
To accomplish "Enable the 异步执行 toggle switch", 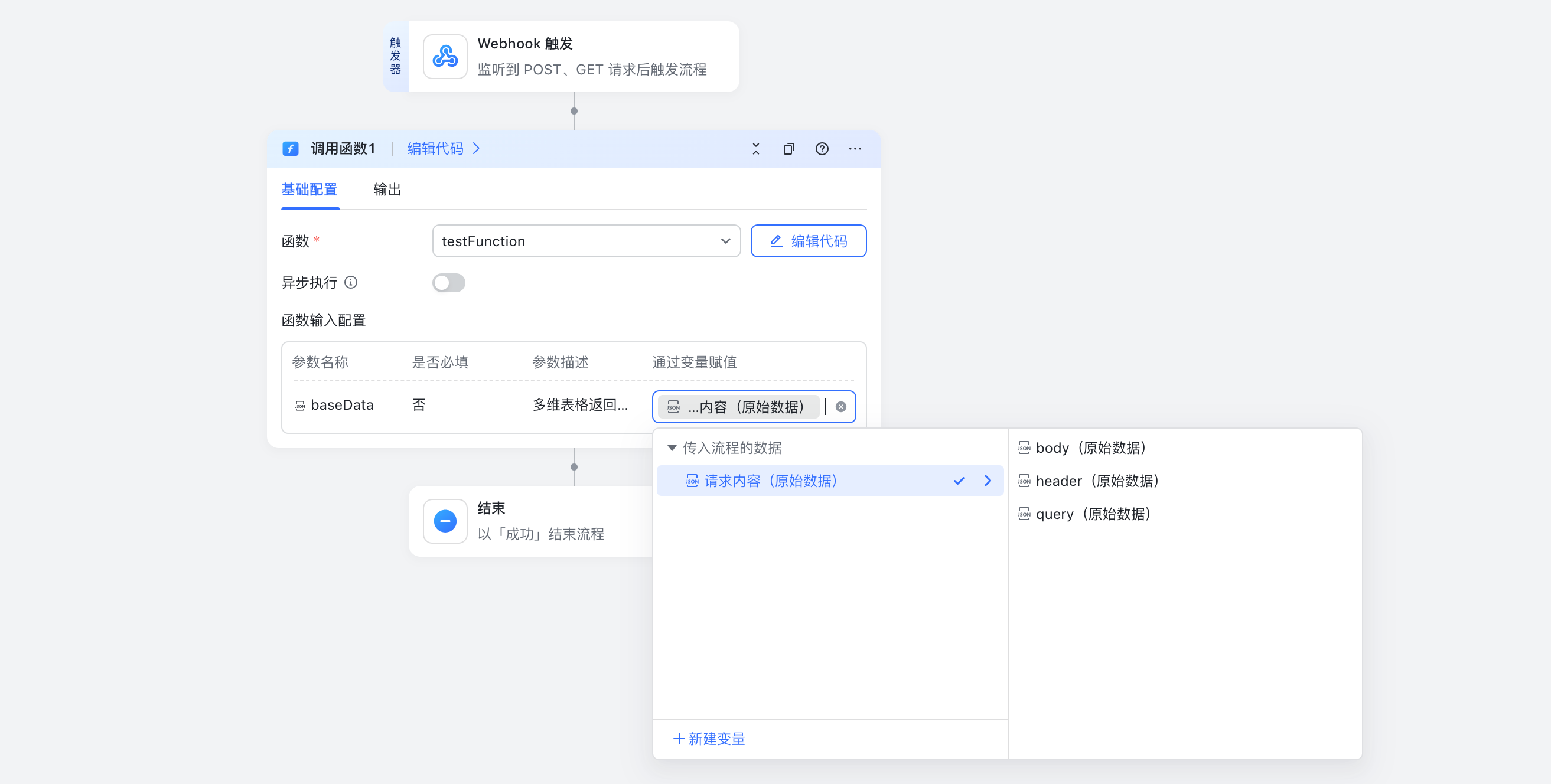I will click(448, 282).
